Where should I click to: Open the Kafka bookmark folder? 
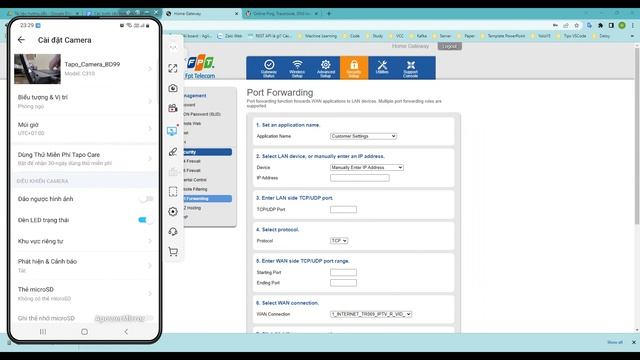click(419, 36)
